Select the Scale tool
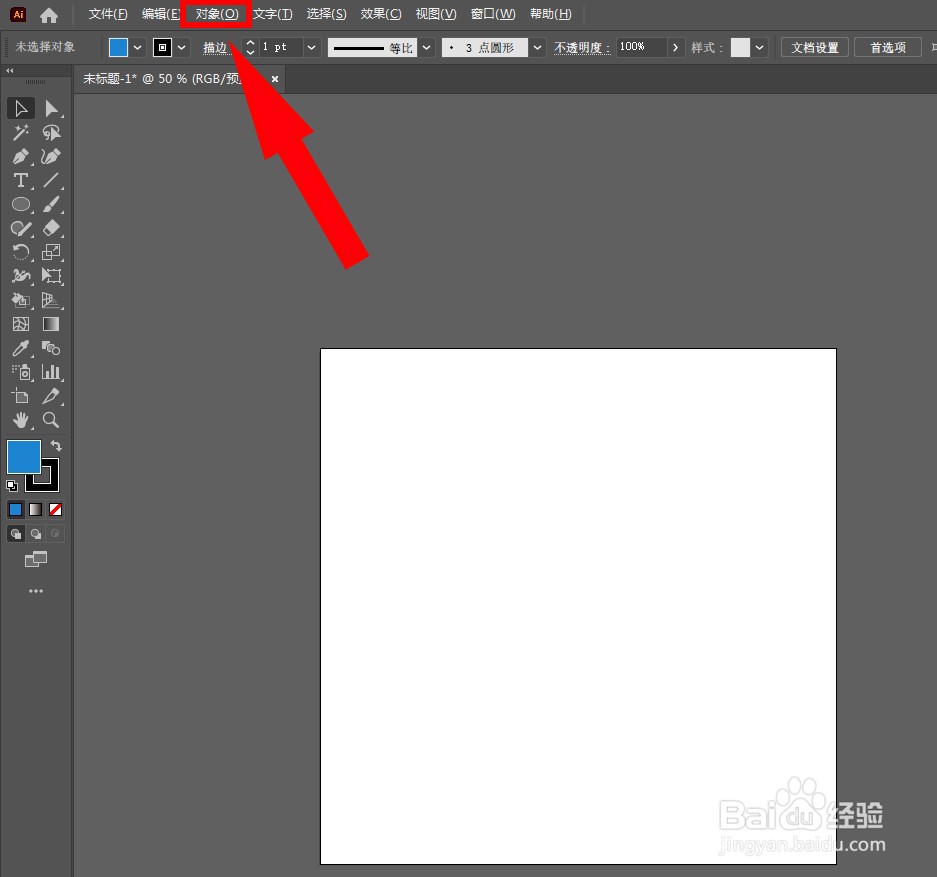 click(51, 252)
